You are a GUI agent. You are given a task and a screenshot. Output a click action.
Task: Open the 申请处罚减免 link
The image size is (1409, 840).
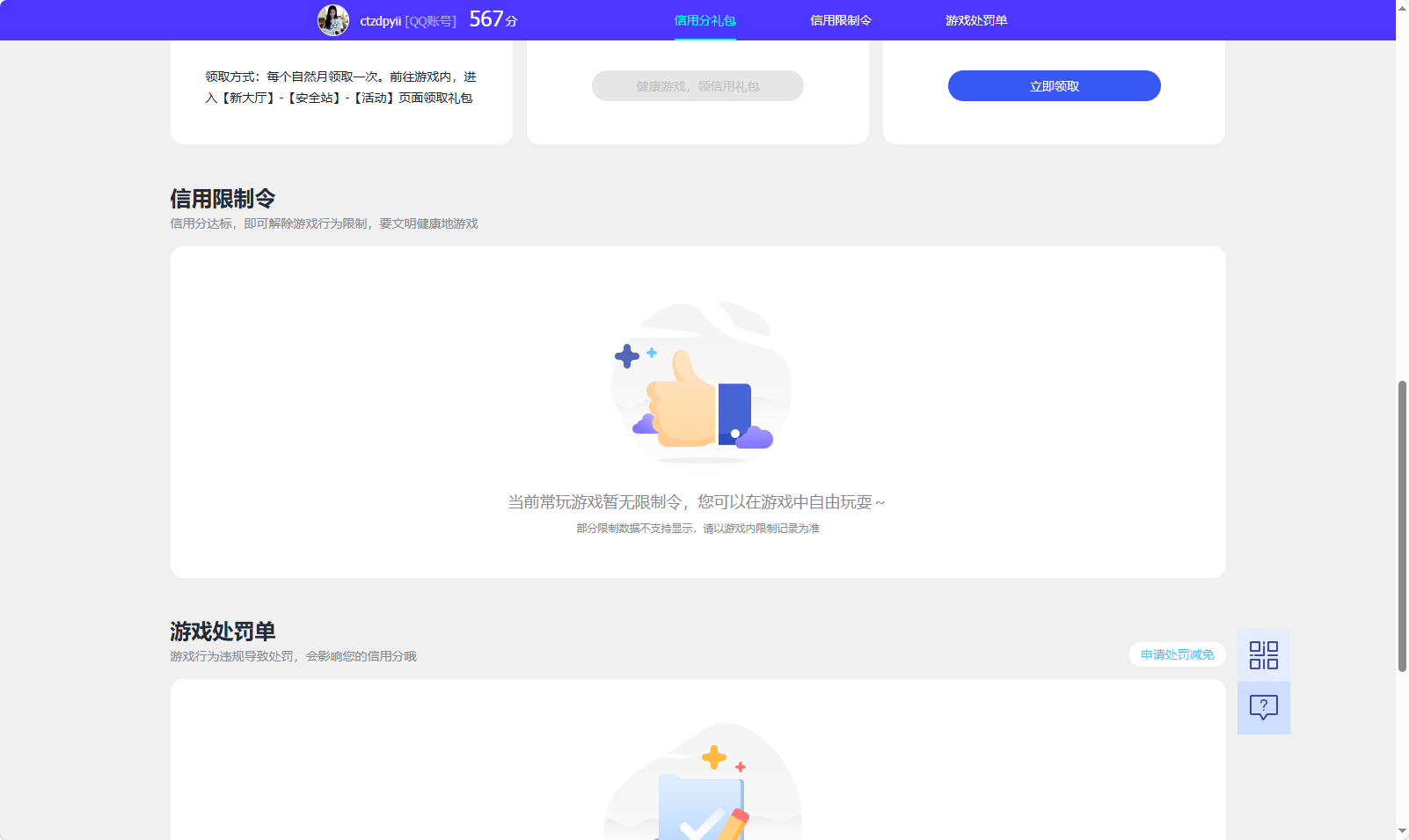[x=1178, y=654]
